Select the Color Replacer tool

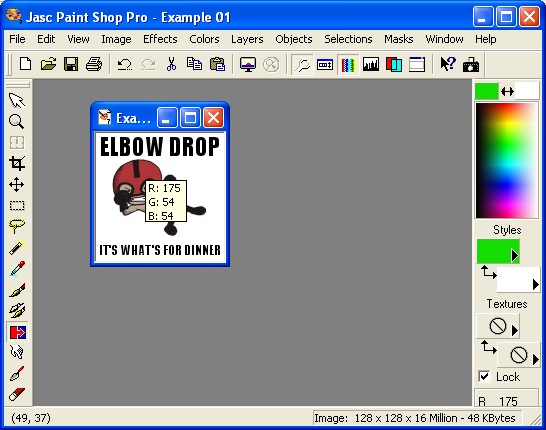17,332
